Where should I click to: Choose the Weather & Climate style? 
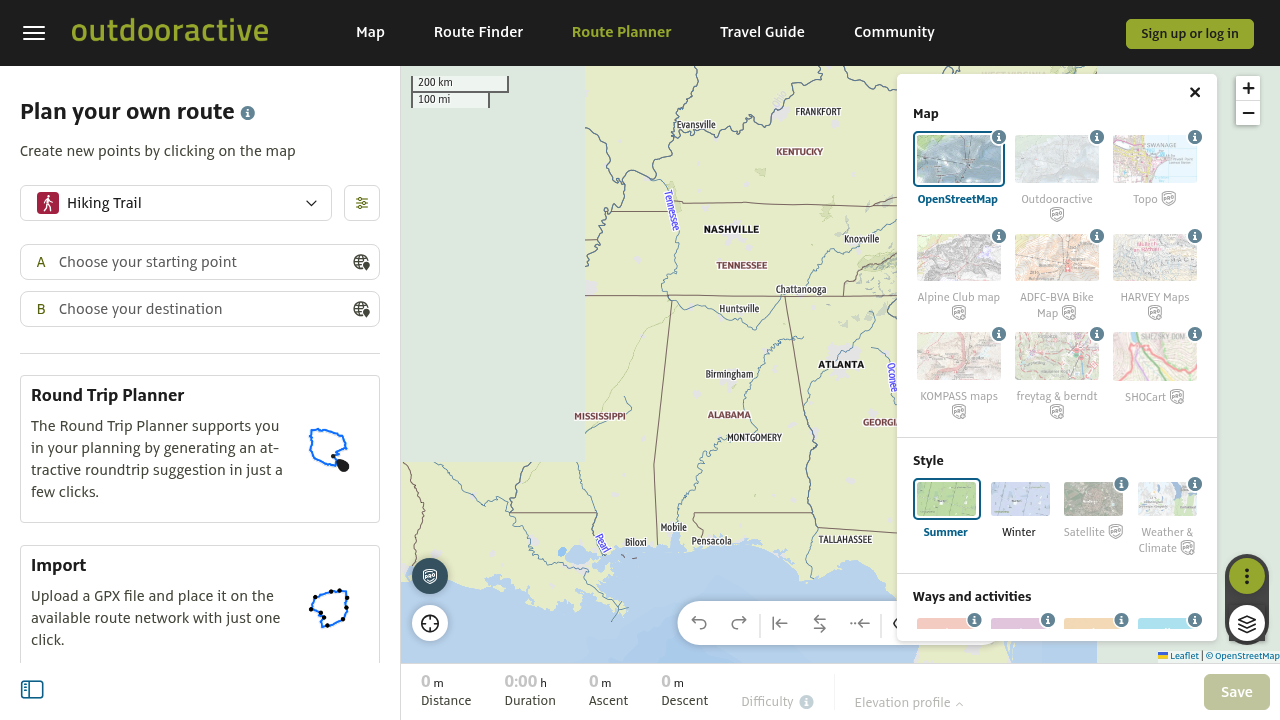[1167, 499]
